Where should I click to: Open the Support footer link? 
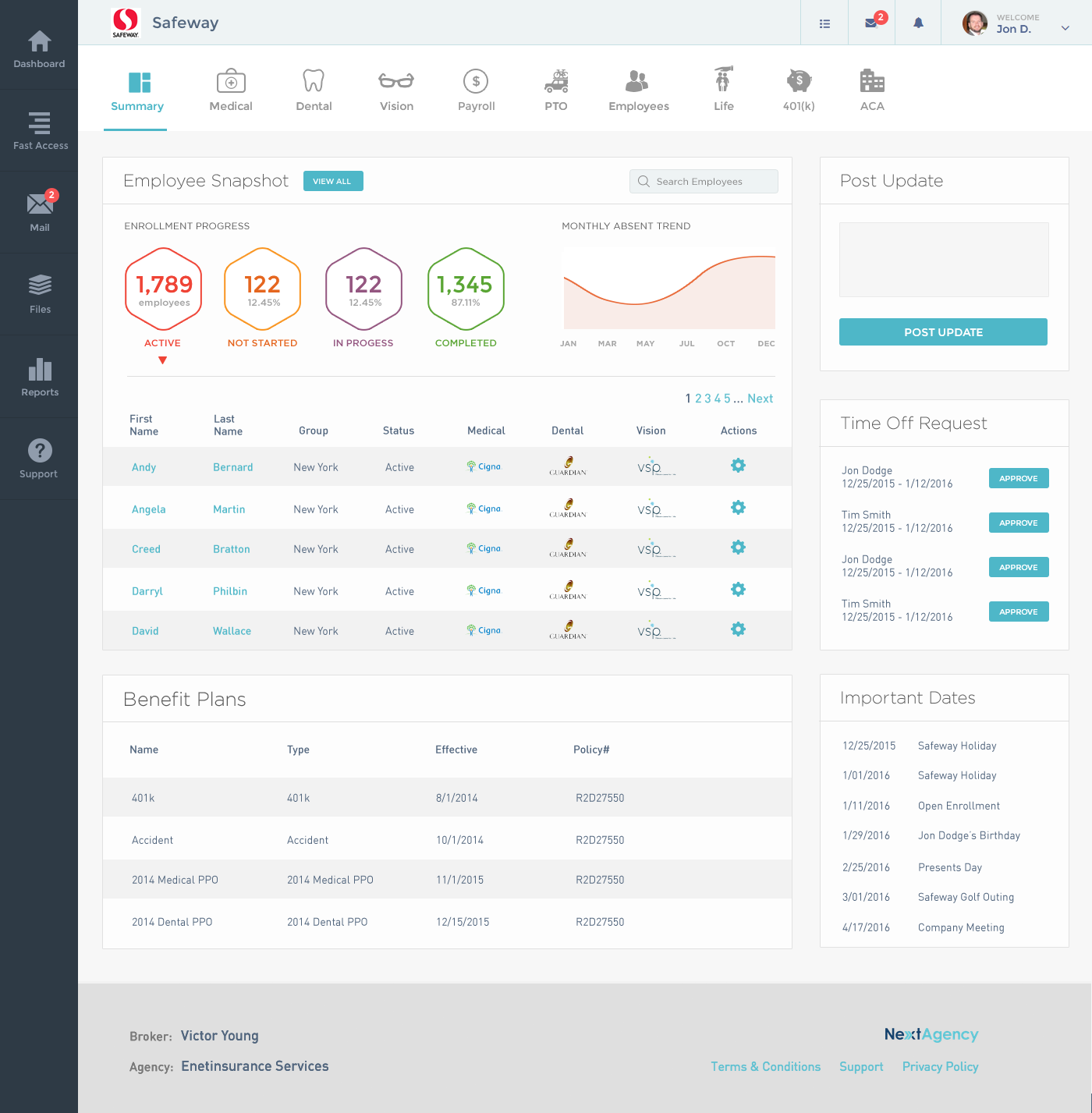point(861,1066)
